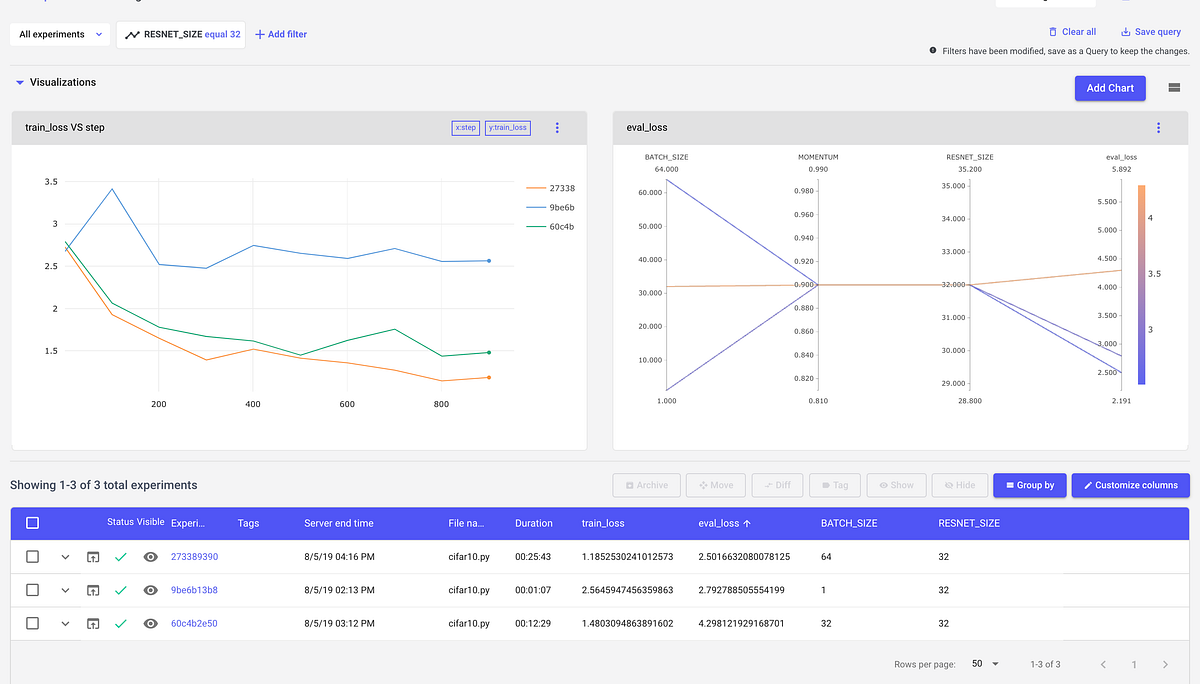Click the list layout icon beside Add Chart

[1174, 88]
